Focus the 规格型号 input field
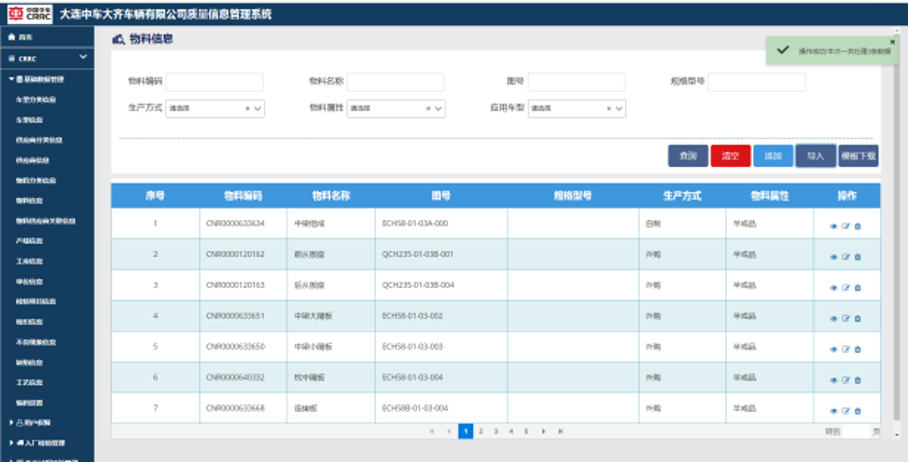Image resolution: width=908 pixels, height=462 pixels. coord(757,82)
